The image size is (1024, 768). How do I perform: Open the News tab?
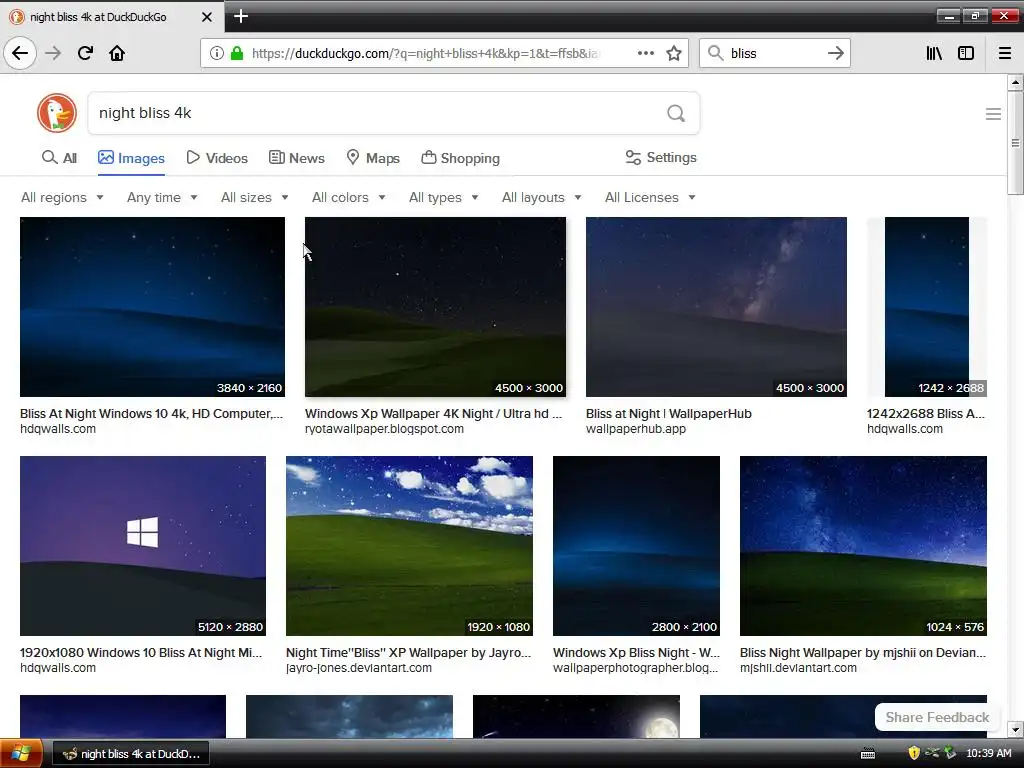(296, 158)
